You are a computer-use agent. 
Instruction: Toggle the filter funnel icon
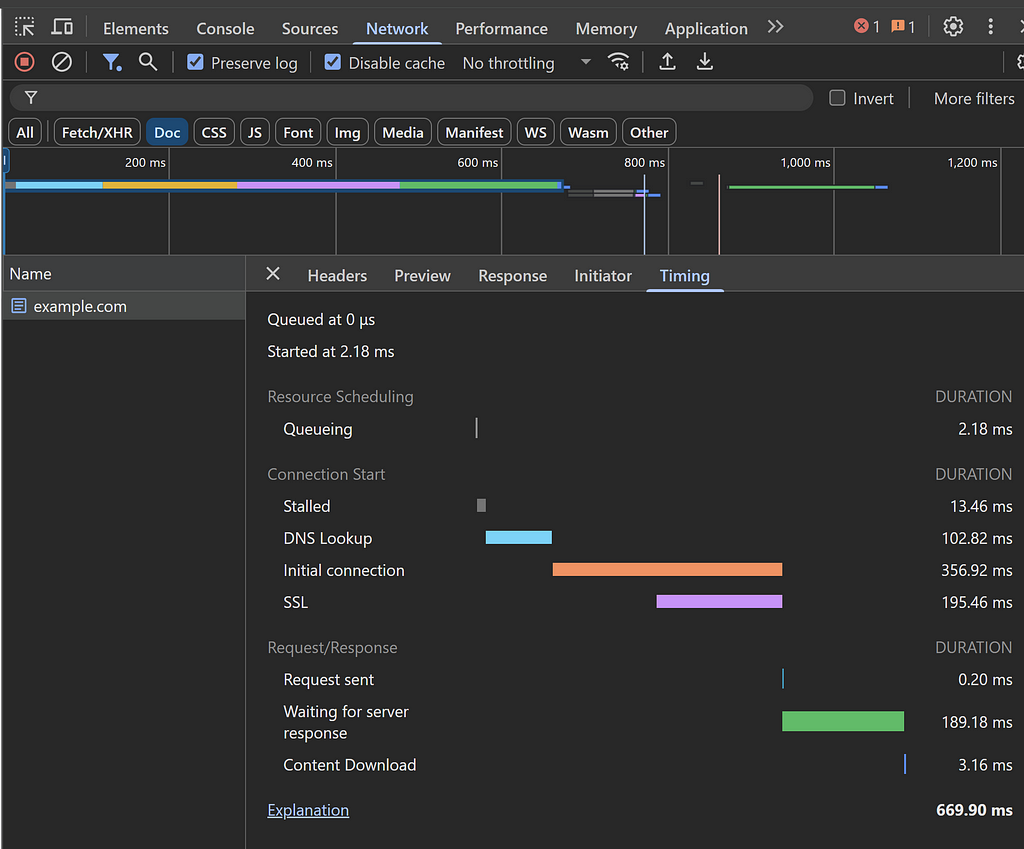(x=112, y=62)
